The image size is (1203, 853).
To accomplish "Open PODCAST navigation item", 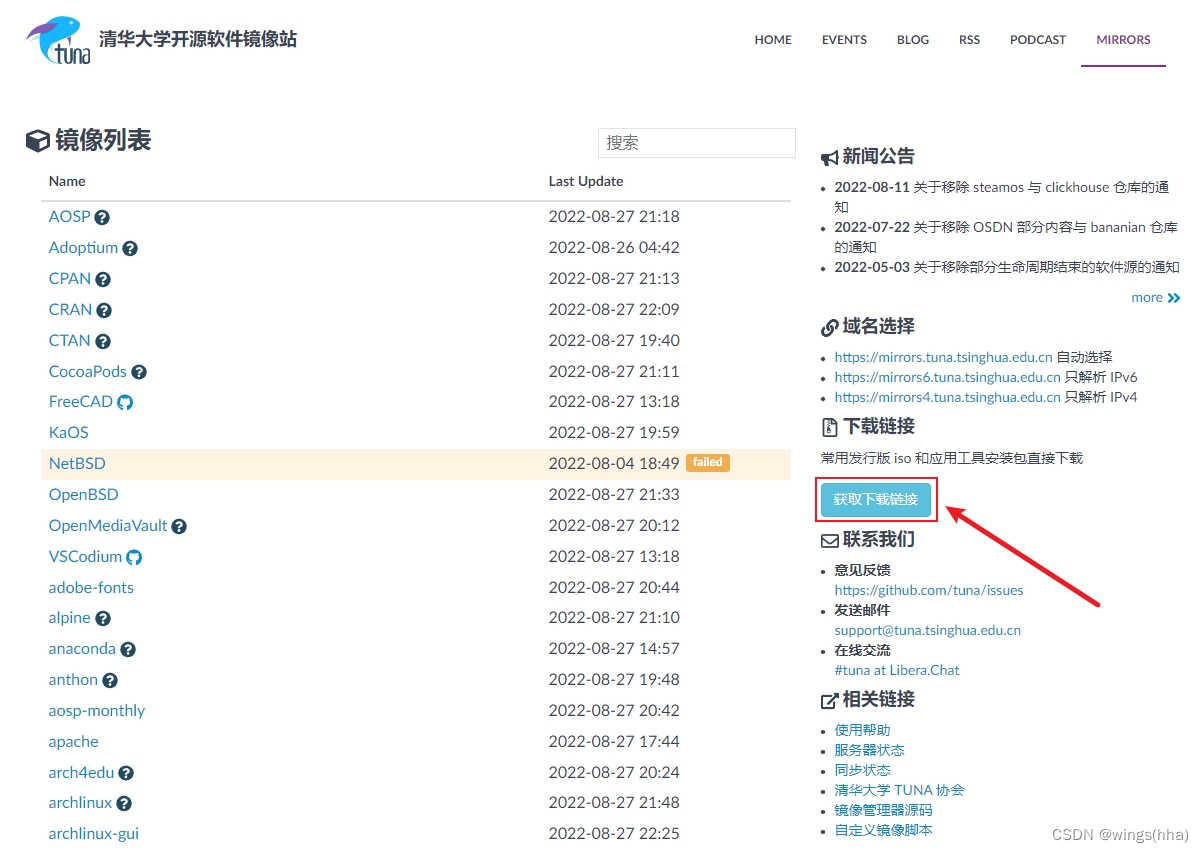I will coord(1038,40).
